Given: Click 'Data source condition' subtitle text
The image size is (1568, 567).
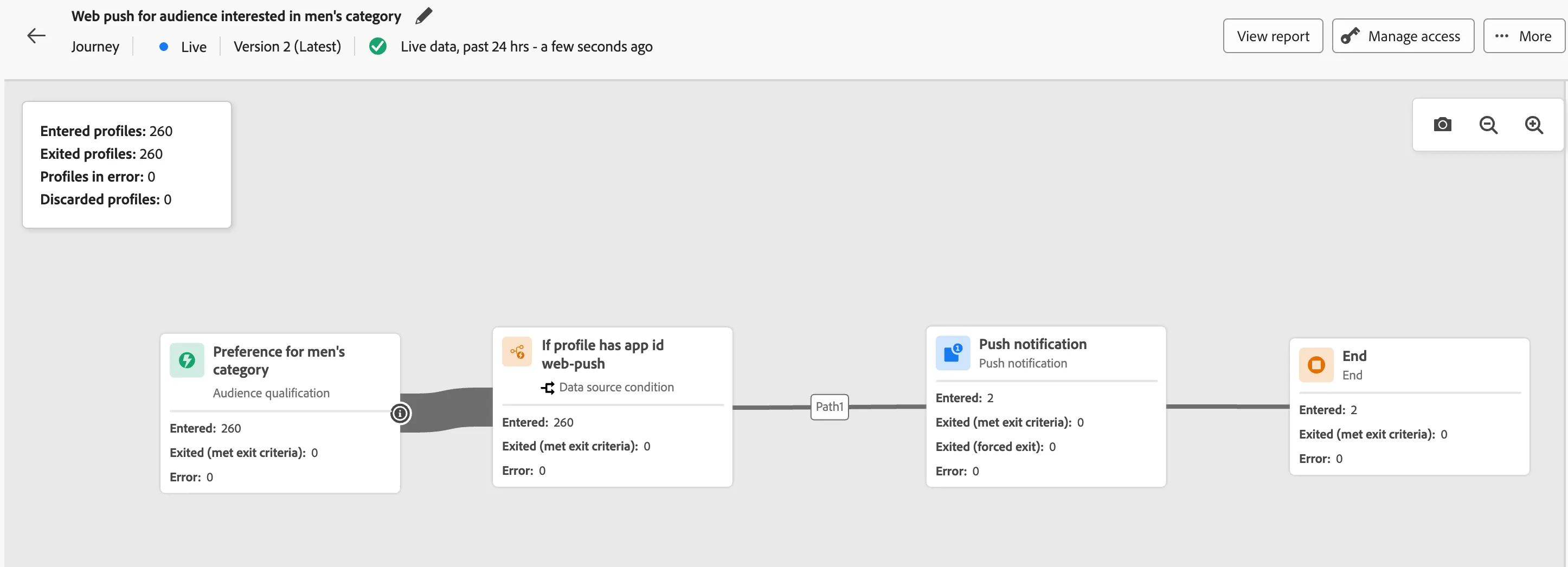Looking at the screenshot, I should pyautogui.click(x=616, y=387).
